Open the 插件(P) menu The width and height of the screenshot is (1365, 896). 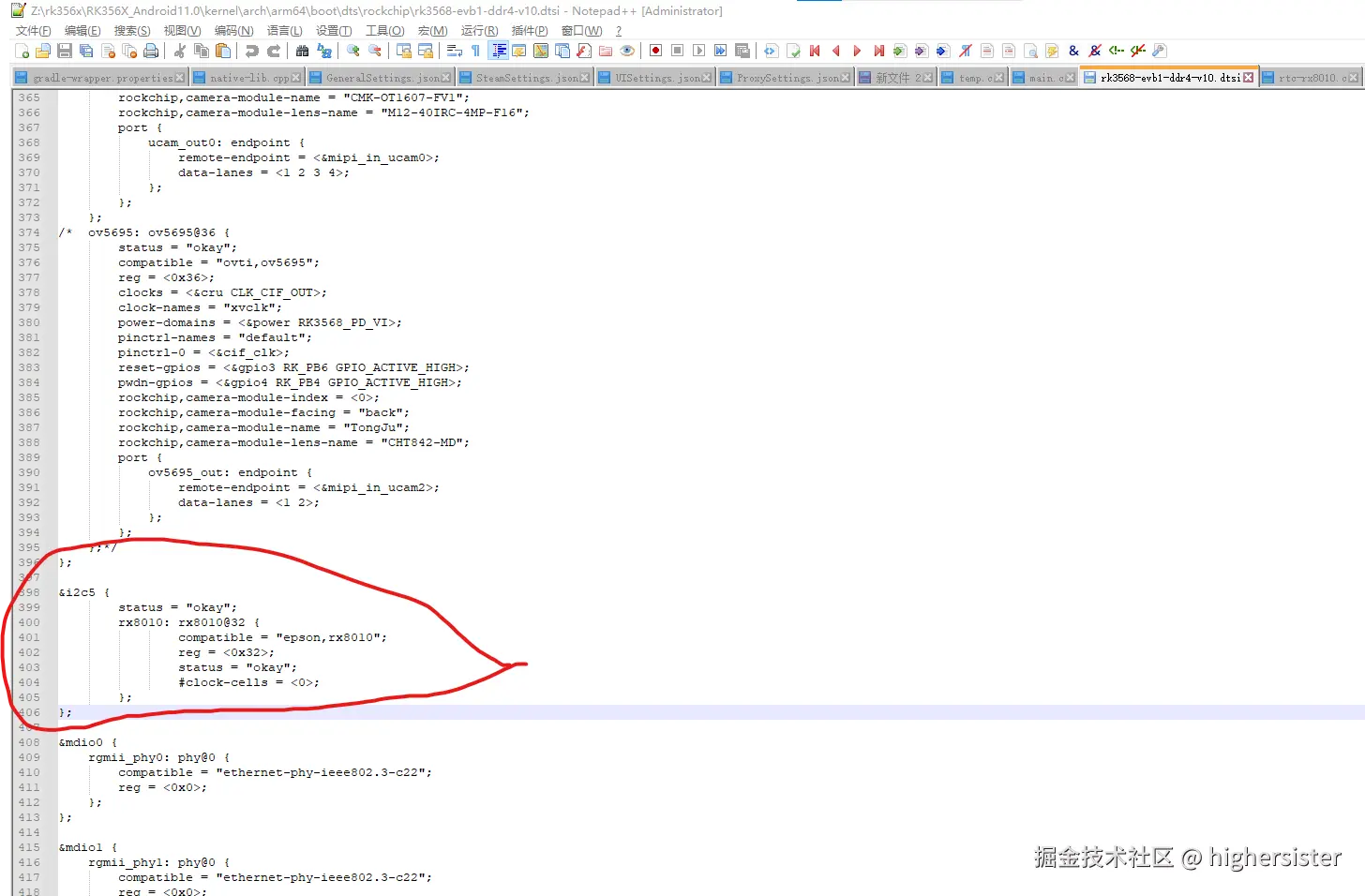click(x=530, y=31)
